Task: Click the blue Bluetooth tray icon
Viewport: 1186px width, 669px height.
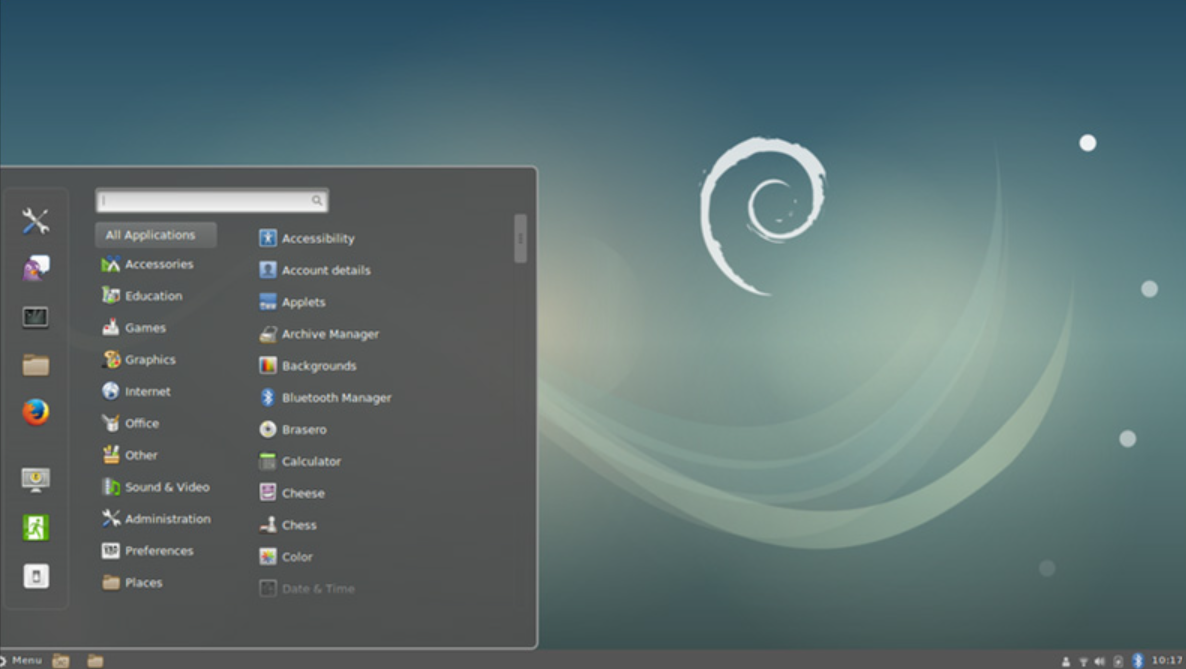Action: pyautogui.click(x=1138, y=661)
